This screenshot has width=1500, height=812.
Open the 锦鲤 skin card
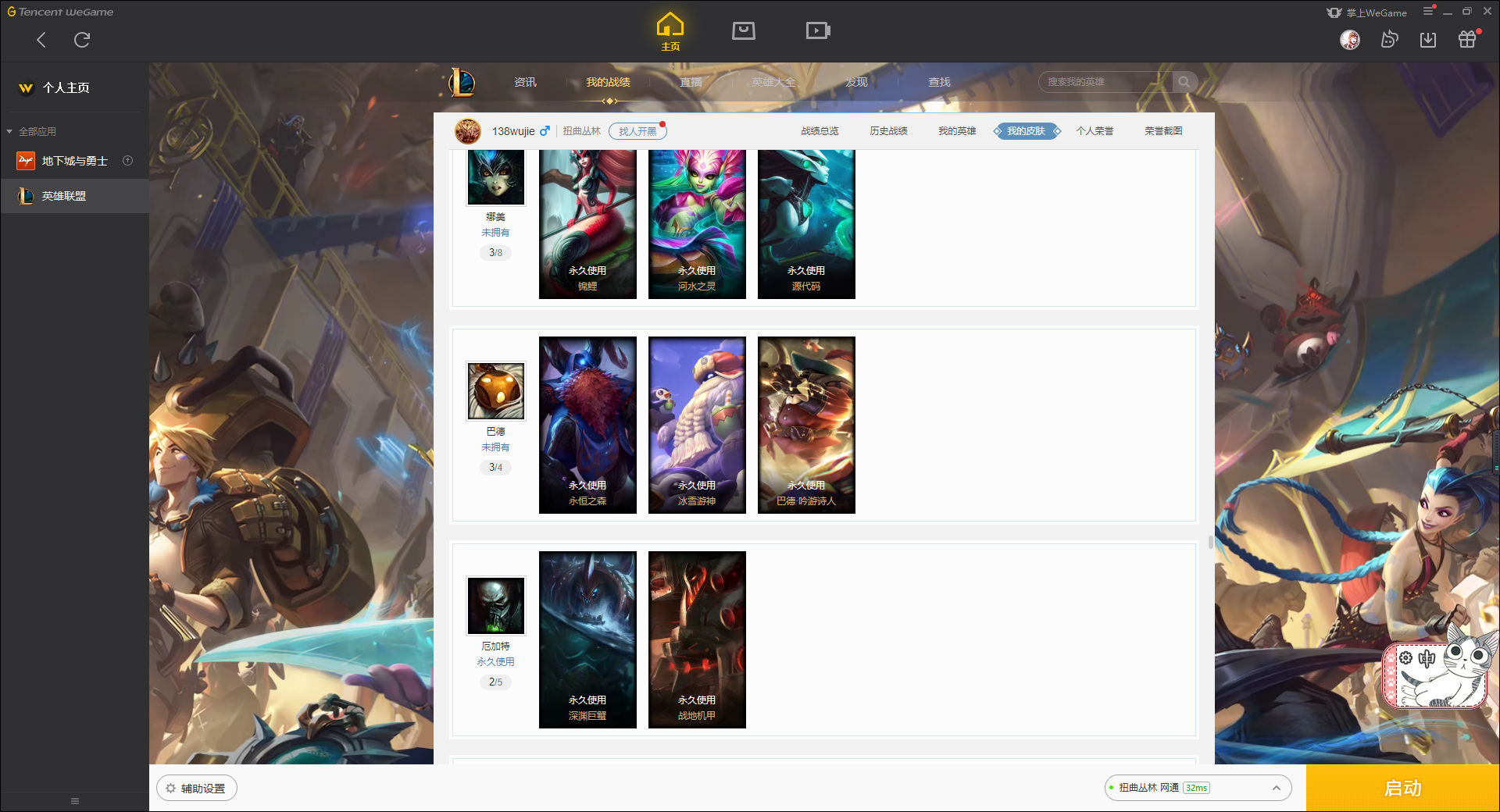(x=587, y=224)
